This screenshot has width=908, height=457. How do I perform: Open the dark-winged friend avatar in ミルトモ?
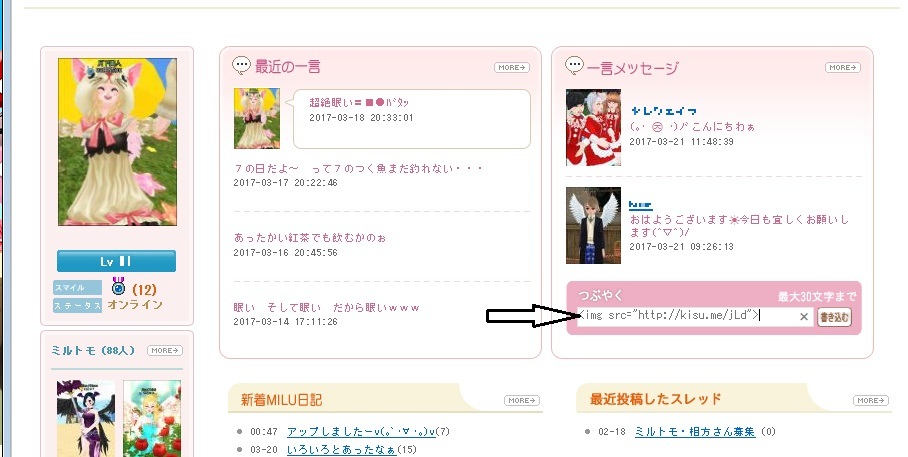pyautogui.click(x=86, y=418)
